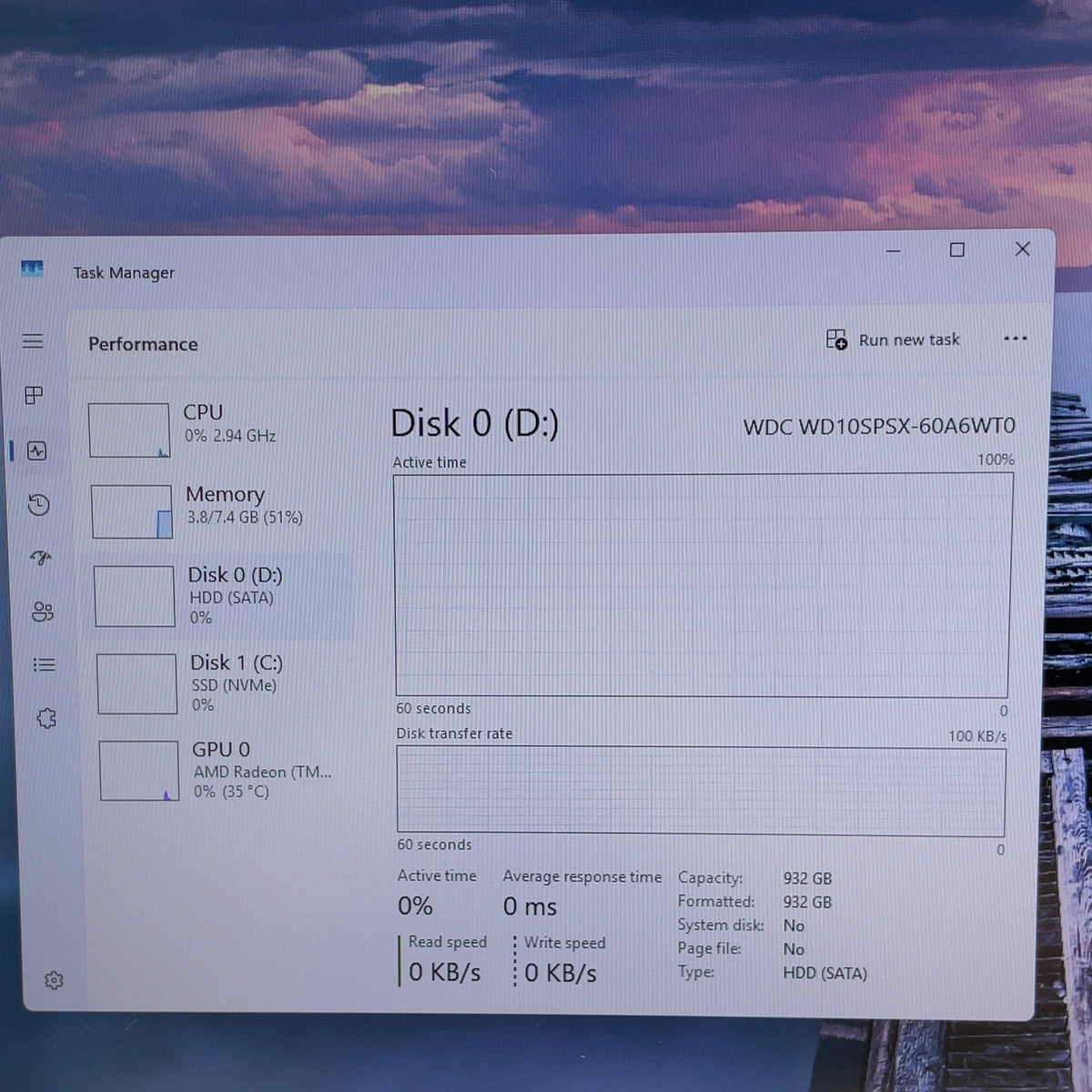Screen dimensions: 1092x1092
Task: Open the navigation hamburger menu
Action: click(x=33, y=341)
